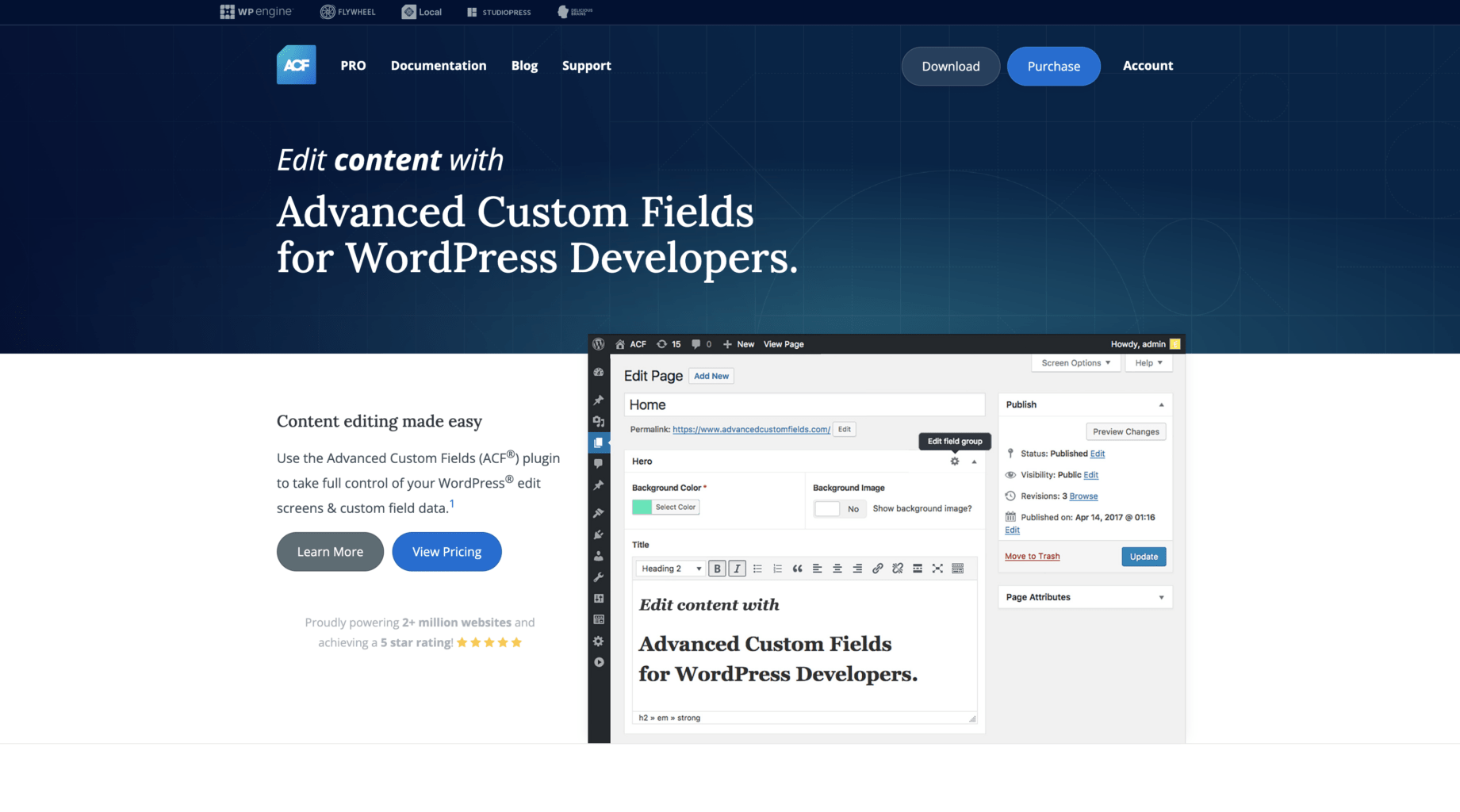Image resolution: width=1460 pixels, height=812 pixels.
Task: Open the Support menu item
Action: pos(587,66)
